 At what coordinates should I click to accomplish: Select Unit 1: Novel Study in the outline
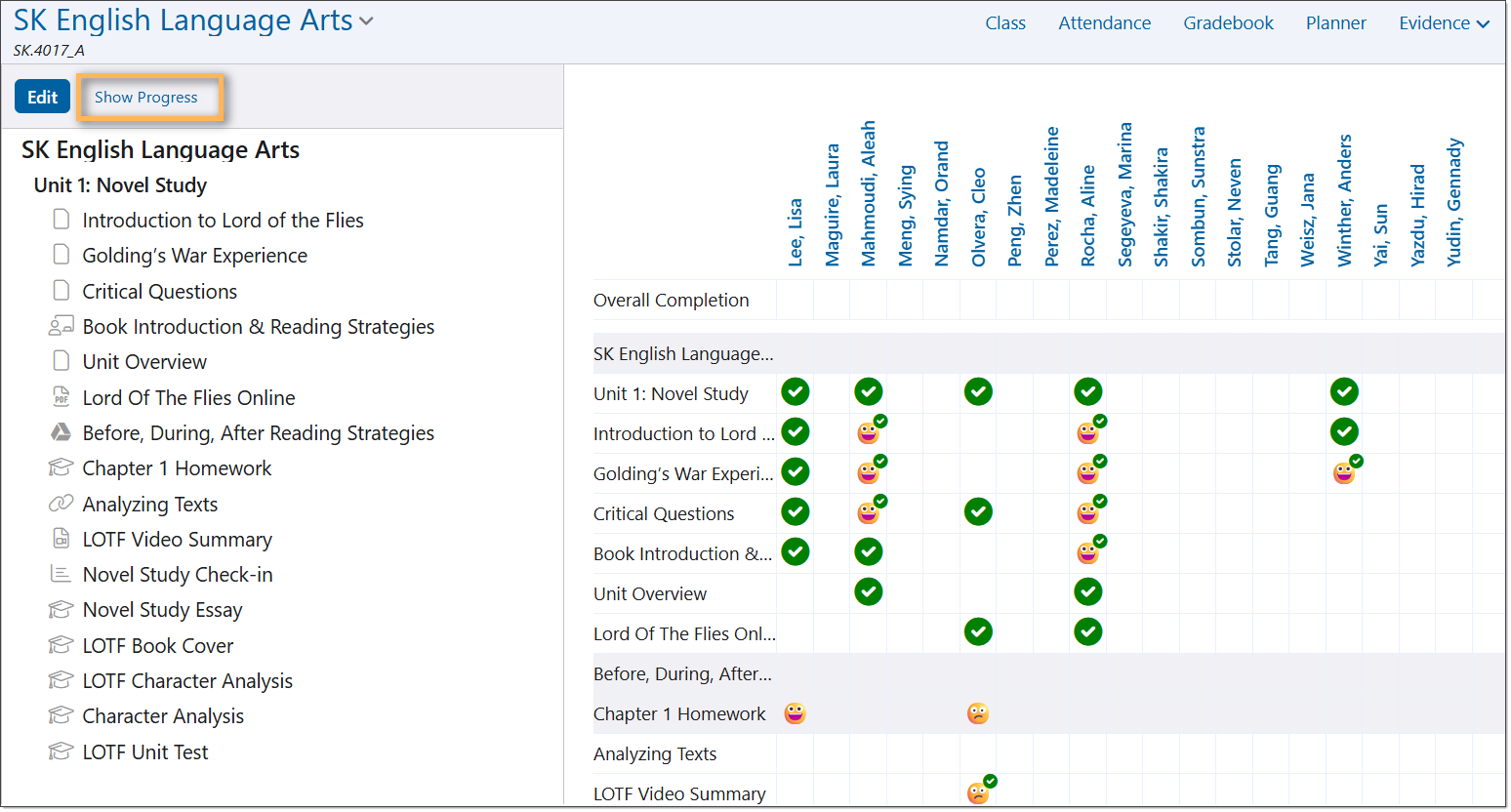coord(120,184)
